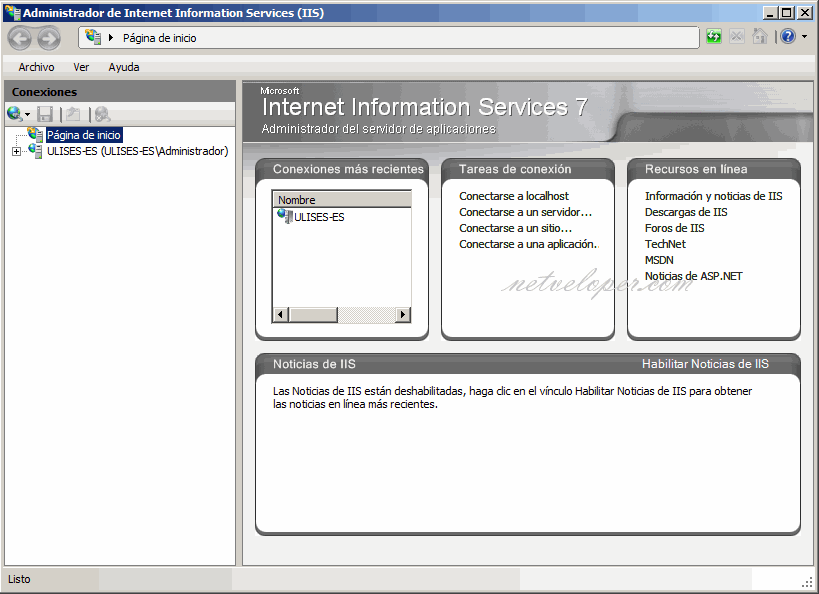819x594 pixels.
Task: Click the window resize grip in status bar
Action: click(x=807, y=581)
